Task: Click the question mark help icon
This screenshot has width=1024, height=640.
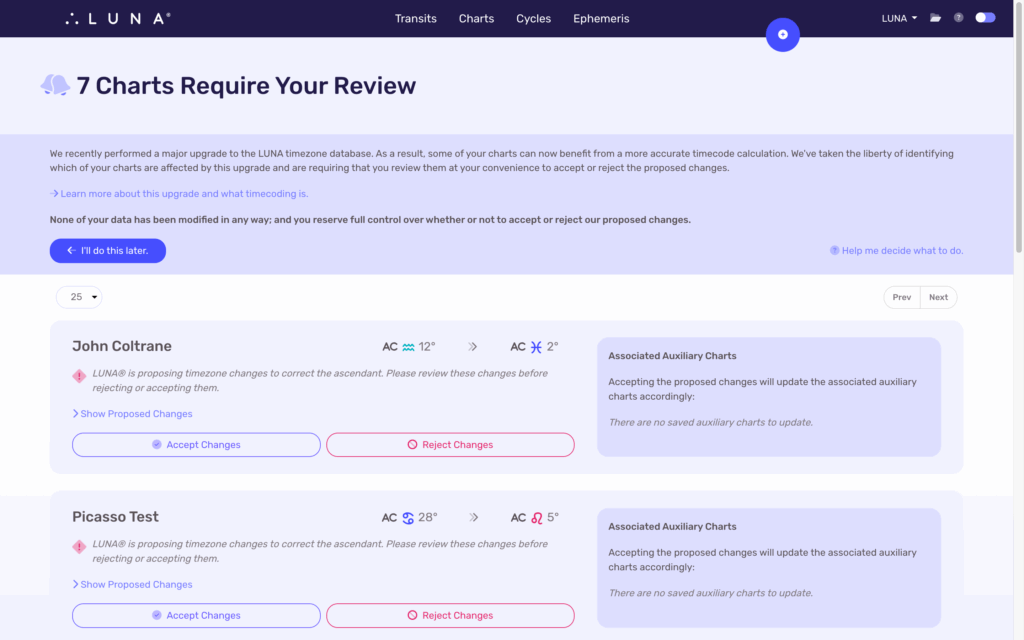Action: pyautogui.click(x=959, y=18)
